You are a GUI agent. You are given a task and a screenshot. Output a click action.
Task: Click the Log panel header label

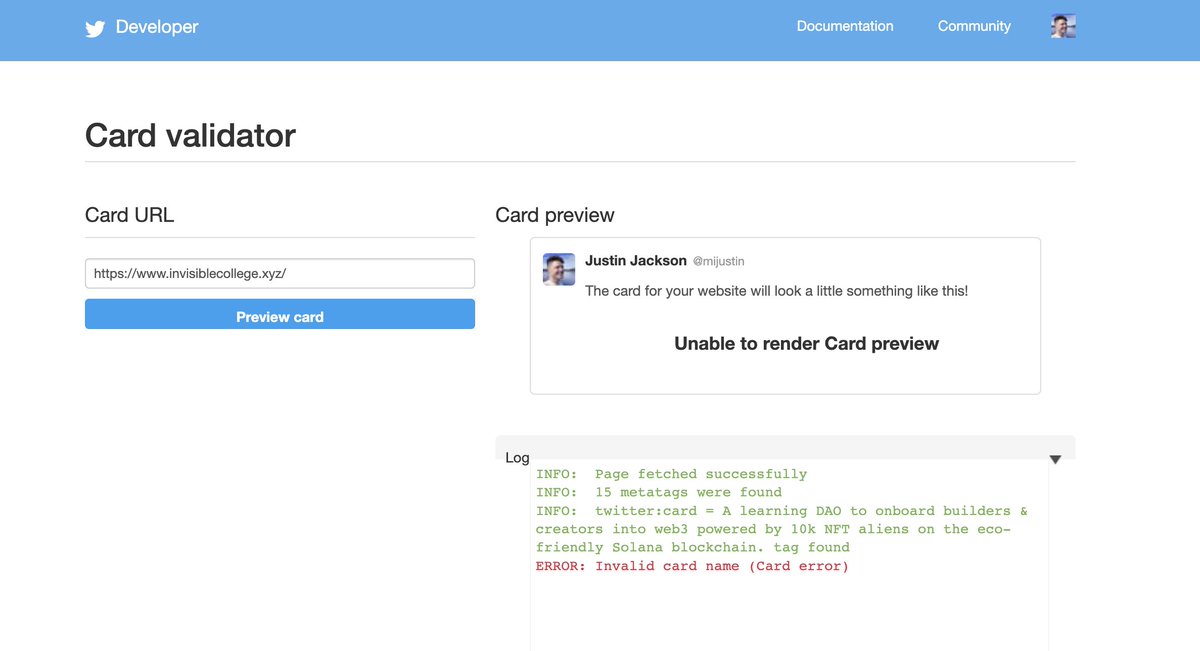517,457
